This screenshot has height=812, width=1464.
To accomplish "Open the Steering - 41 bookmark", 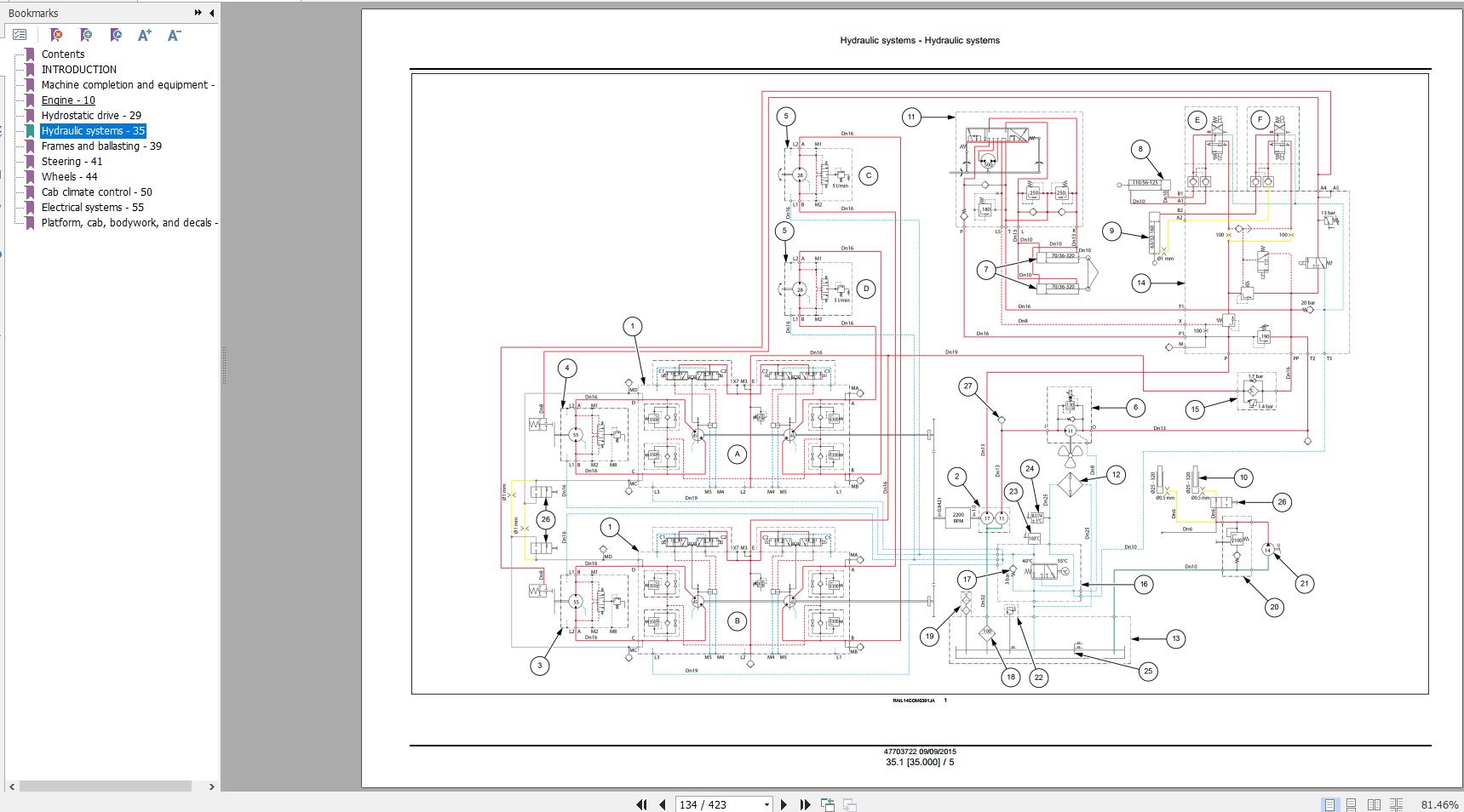I will coord(72,162).
